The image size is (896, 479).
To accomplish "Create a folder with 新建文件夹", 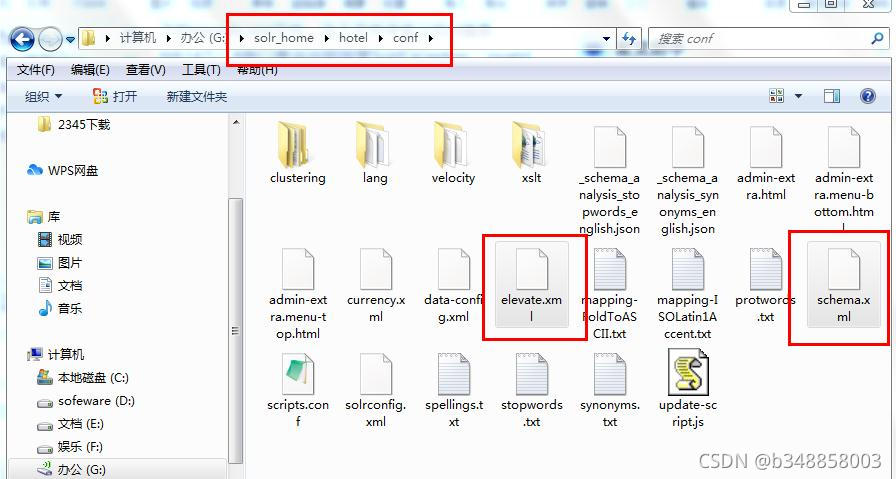I will pos(197,97).
